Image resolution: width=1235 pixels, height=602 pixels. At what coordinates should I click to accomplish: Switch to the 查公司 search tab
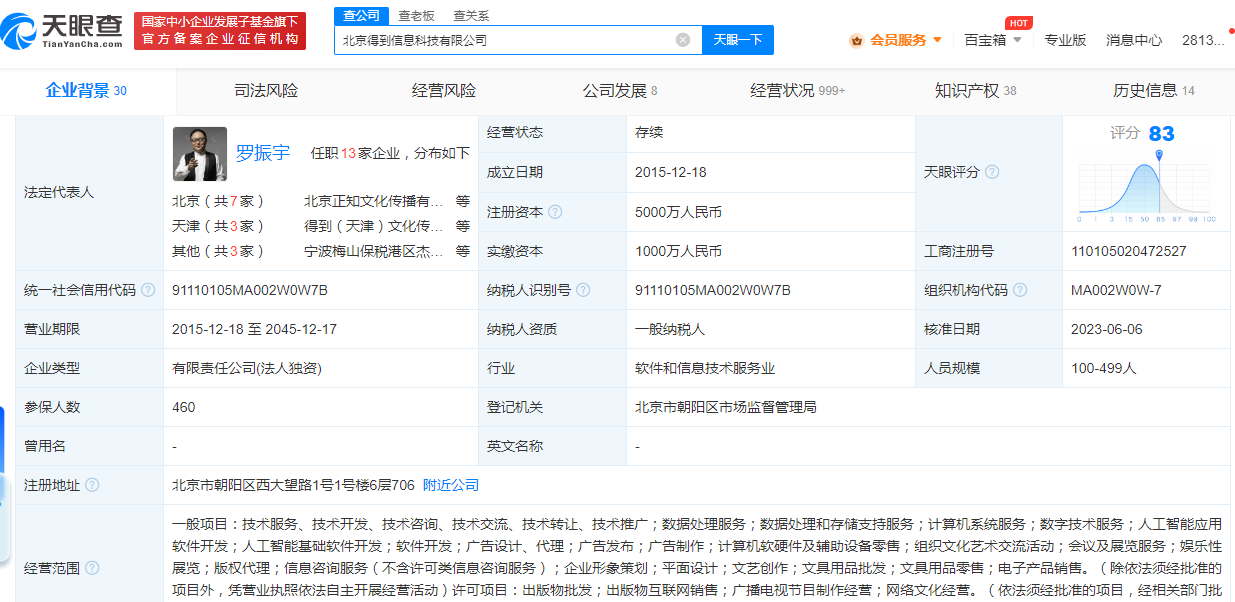click(361, 15)
